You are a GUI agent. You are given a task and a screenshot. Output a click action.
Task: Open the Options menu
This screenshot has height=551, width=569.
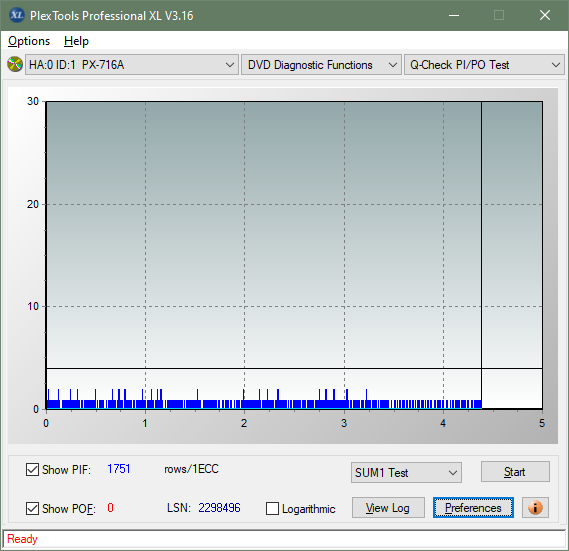pos(29,41)
